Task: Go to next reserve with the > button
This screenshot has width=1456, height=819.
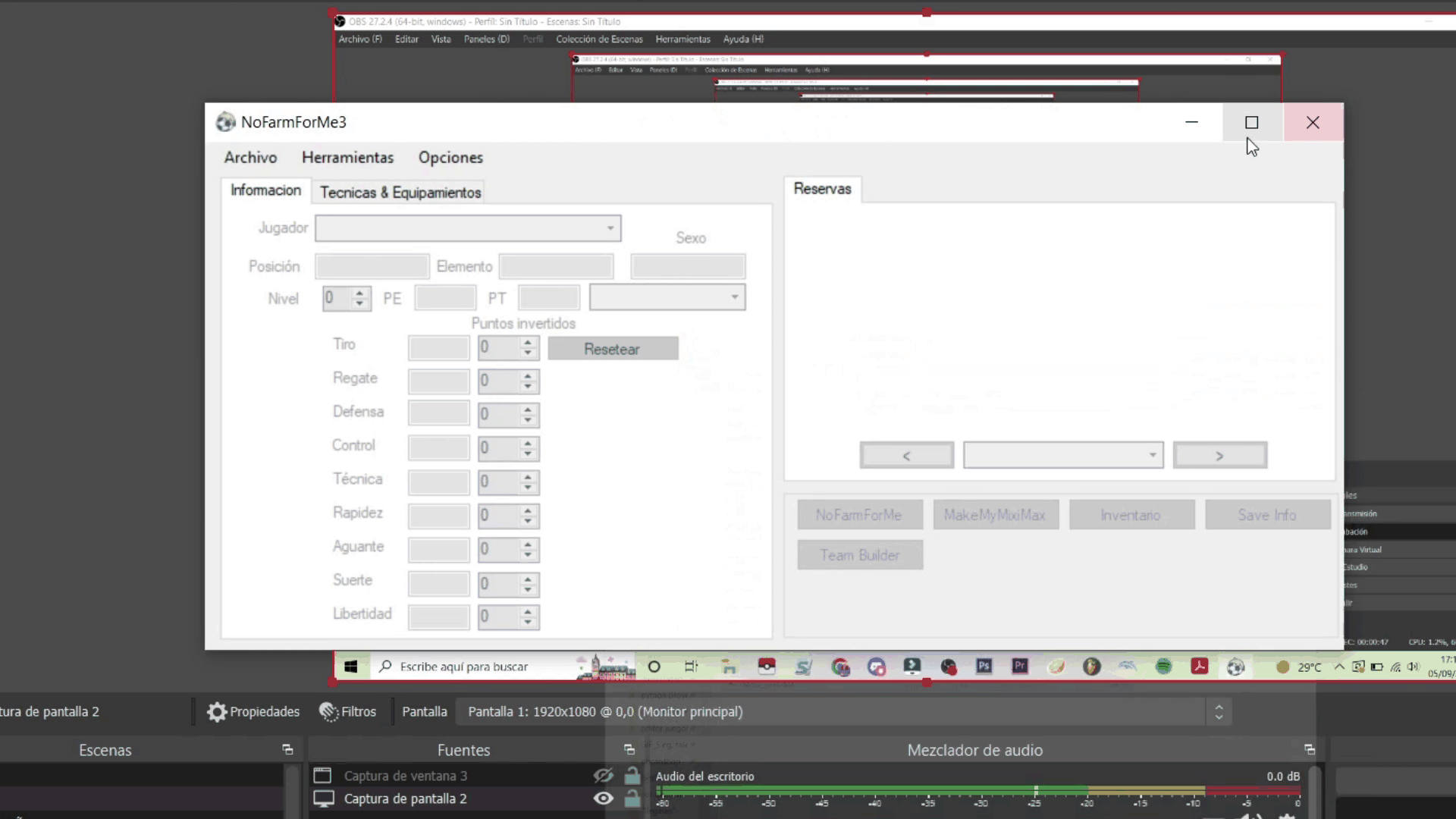Action: (x=1219, y=455)
